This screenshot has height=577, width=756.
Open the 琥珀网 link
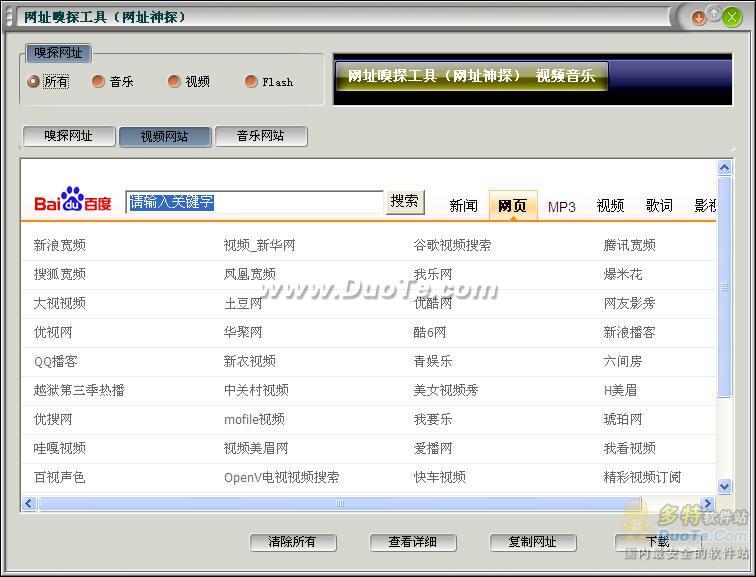tap(623, 419)
